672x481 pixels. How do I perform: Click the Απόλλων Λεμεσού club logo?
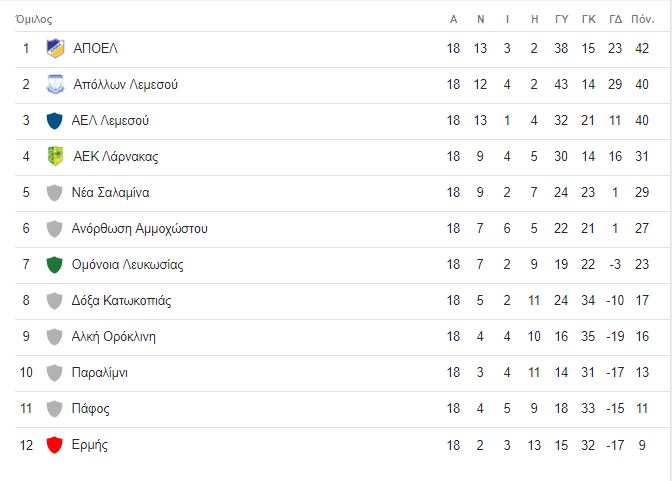(x=55, y=84)
